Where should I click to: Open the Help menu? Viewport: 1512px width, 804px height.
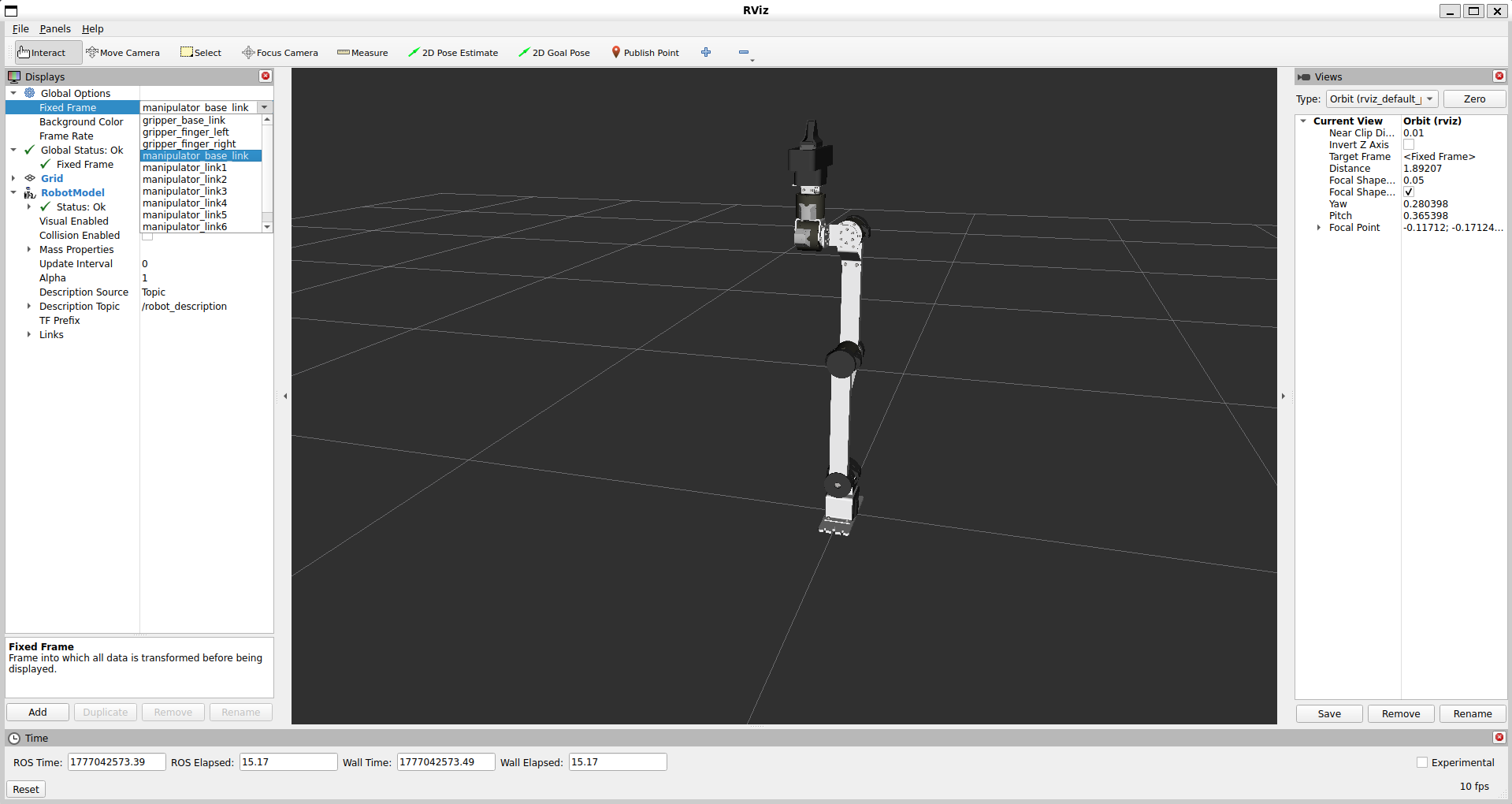coord(93,28)
